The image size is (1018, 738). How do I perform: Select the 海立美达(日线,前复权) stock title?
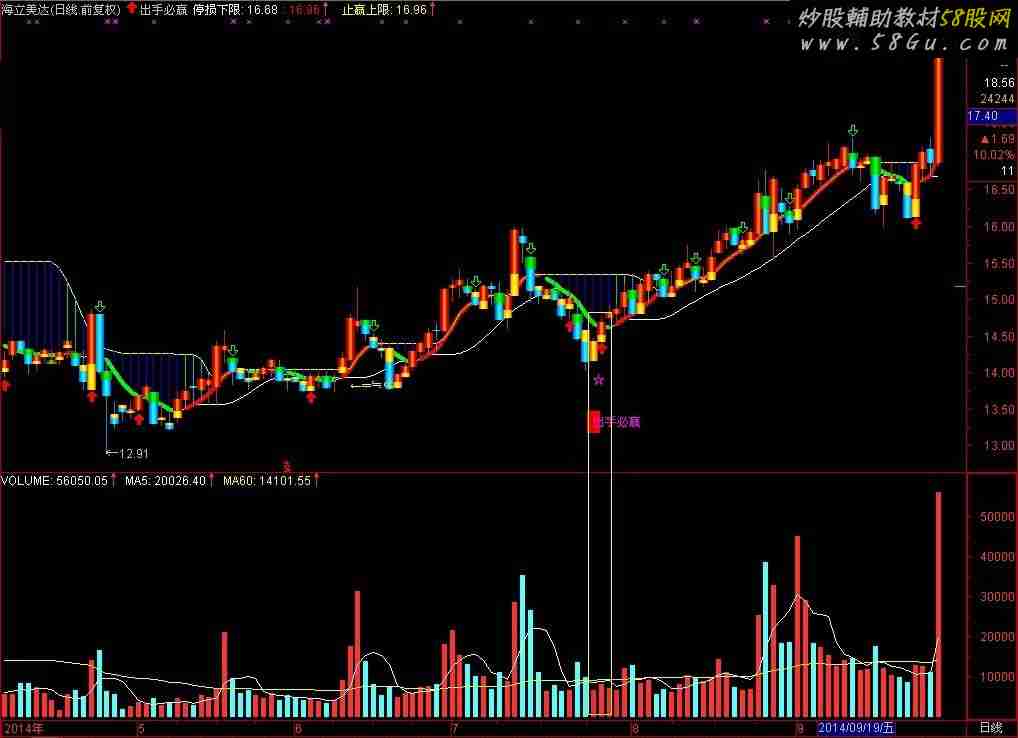61,10
